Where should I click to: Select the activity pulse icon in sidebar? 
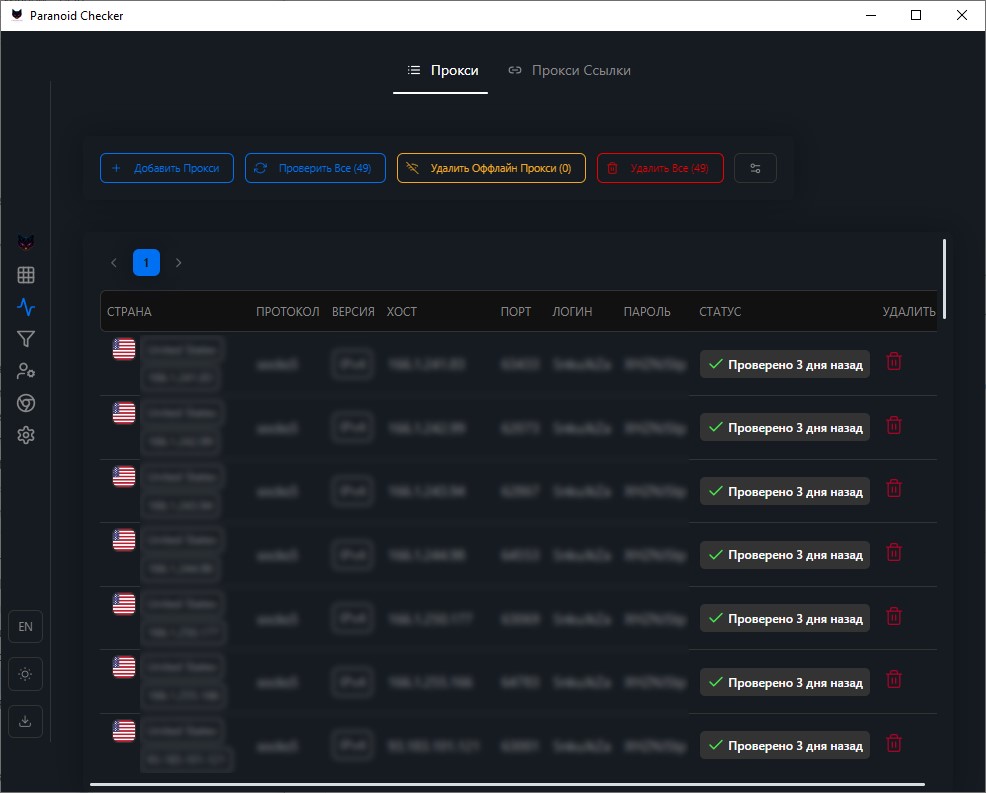coord(26,307)
